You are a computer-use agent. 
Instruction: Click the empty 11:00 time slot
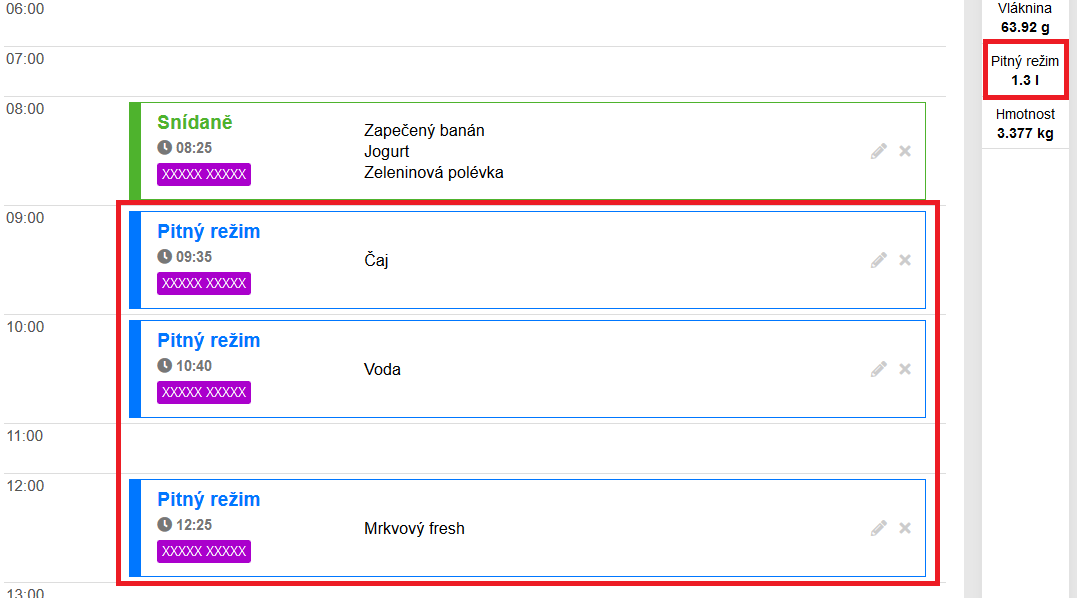coord(475,448)
